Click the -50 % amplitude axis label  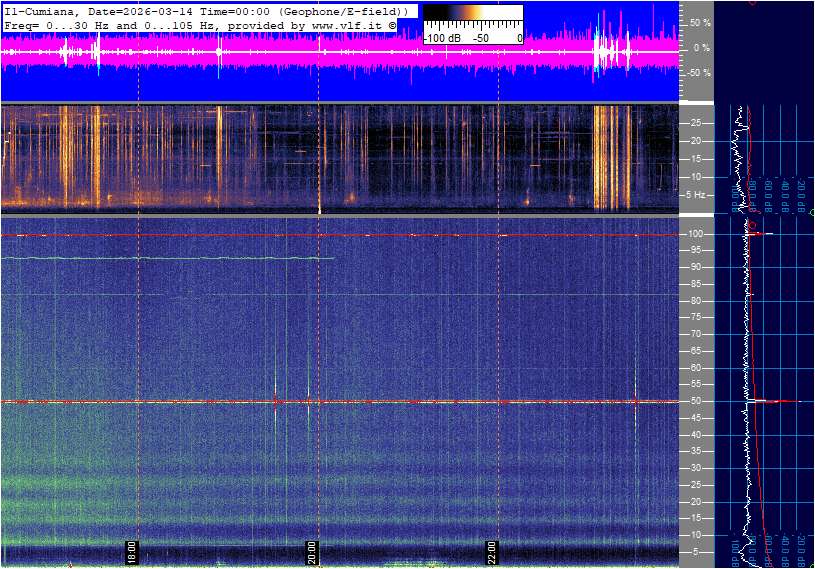coord(698,73)
